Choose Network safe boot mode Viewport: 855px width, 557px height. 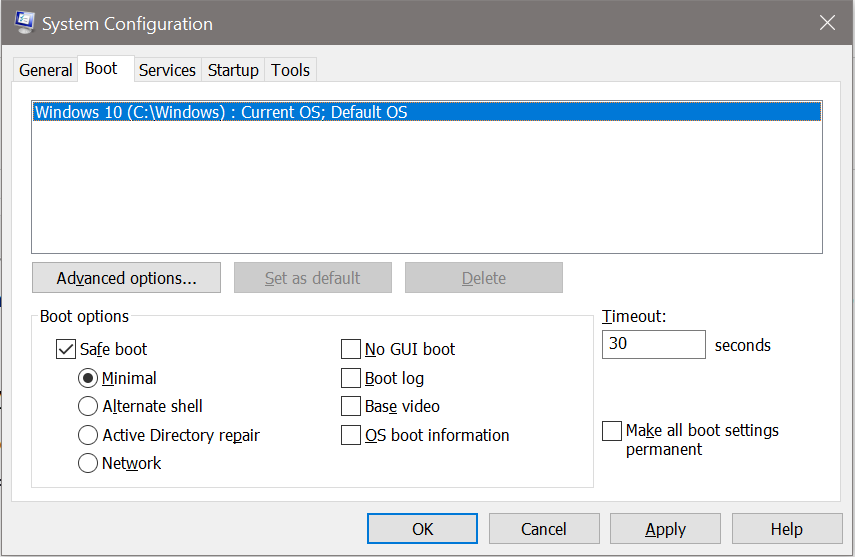point(88,463)
